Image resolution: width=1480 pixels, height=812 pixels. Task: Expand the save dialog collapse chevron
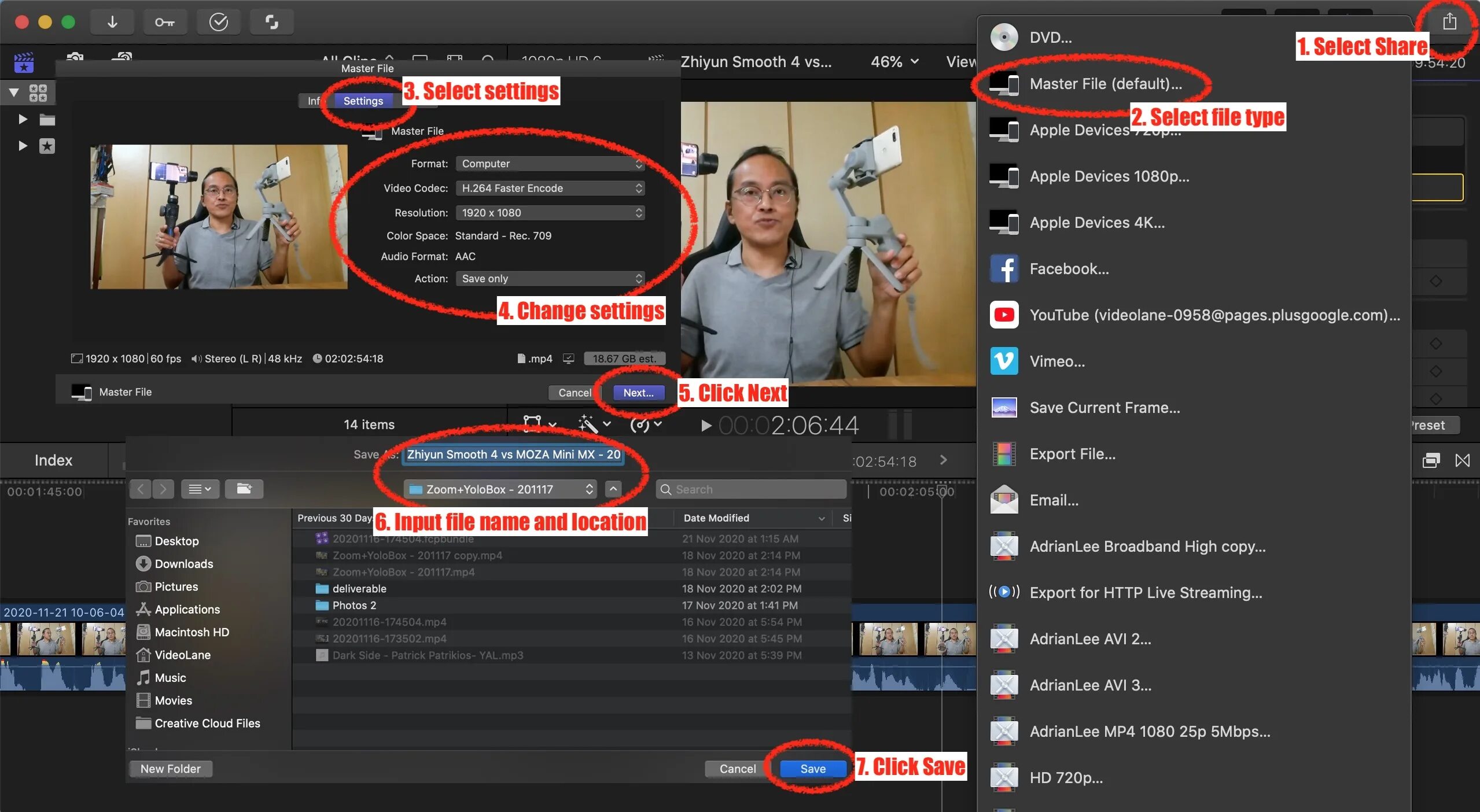[613, 489]
